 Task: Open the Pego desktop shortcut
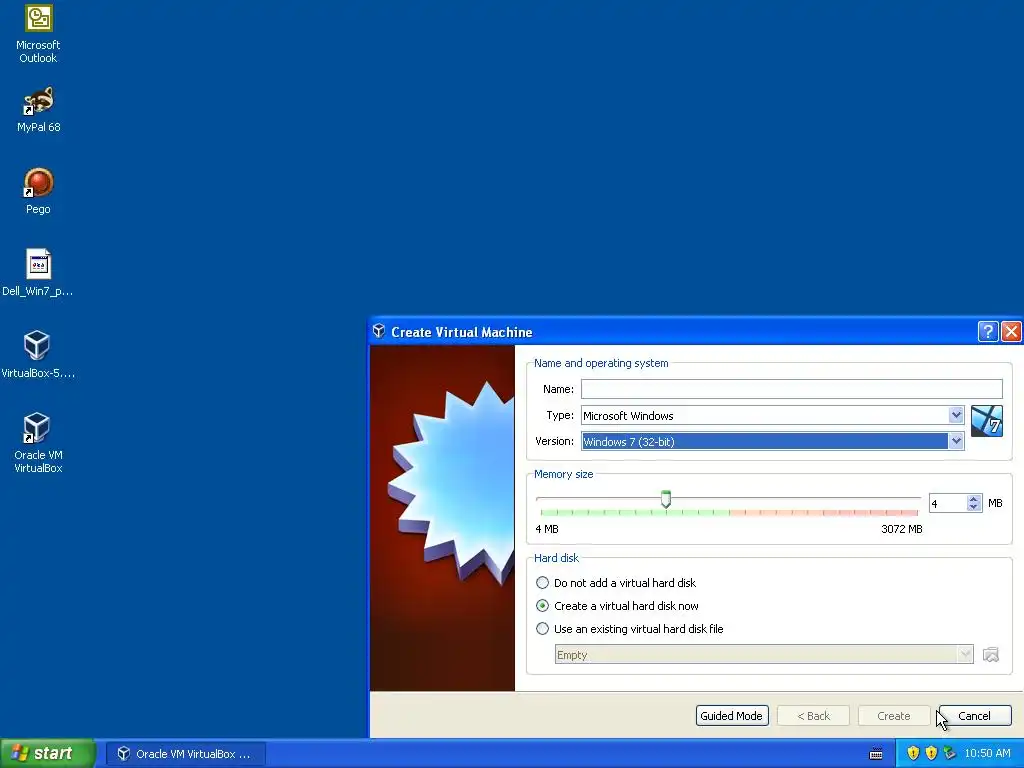tap(38, 191)
